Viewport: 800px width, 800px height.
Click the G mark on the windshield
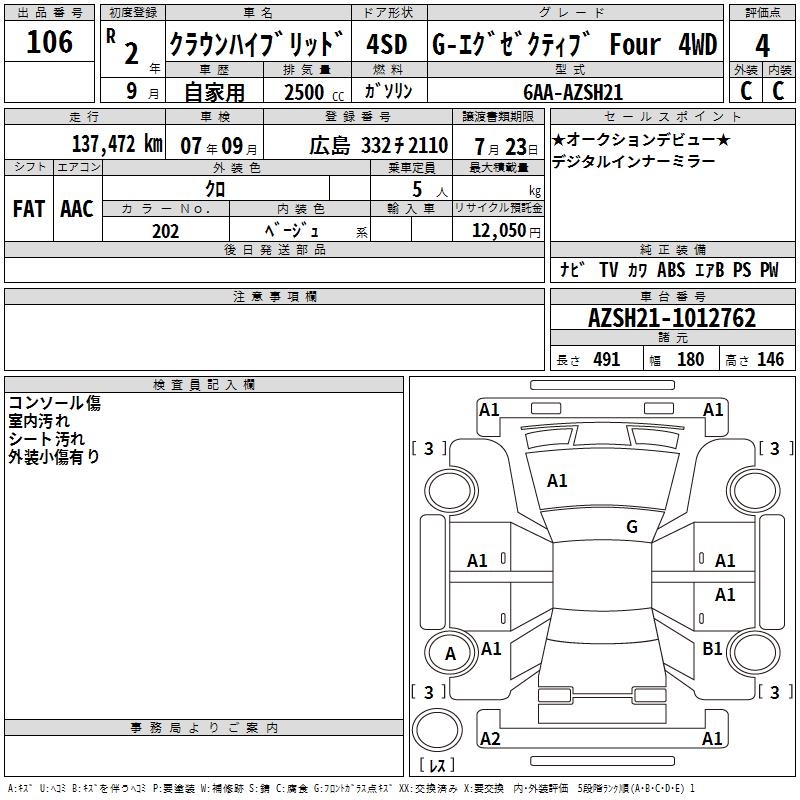click(x=631, y=527)
